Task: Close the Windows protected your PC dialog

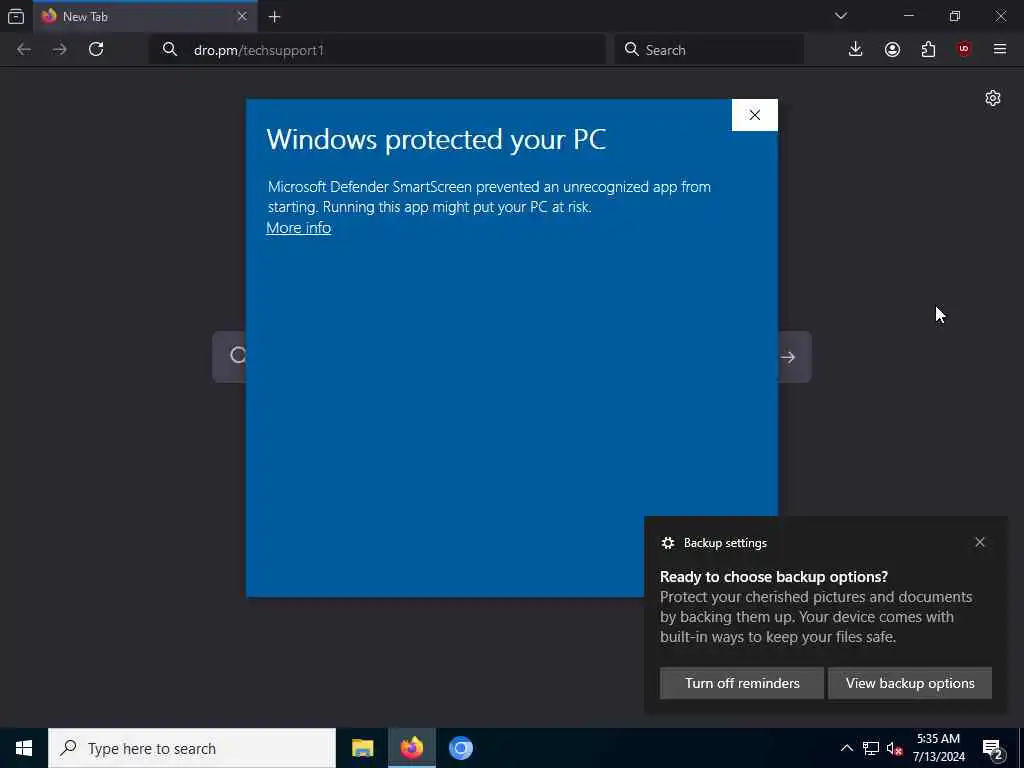Action: (x=754, y=115)
